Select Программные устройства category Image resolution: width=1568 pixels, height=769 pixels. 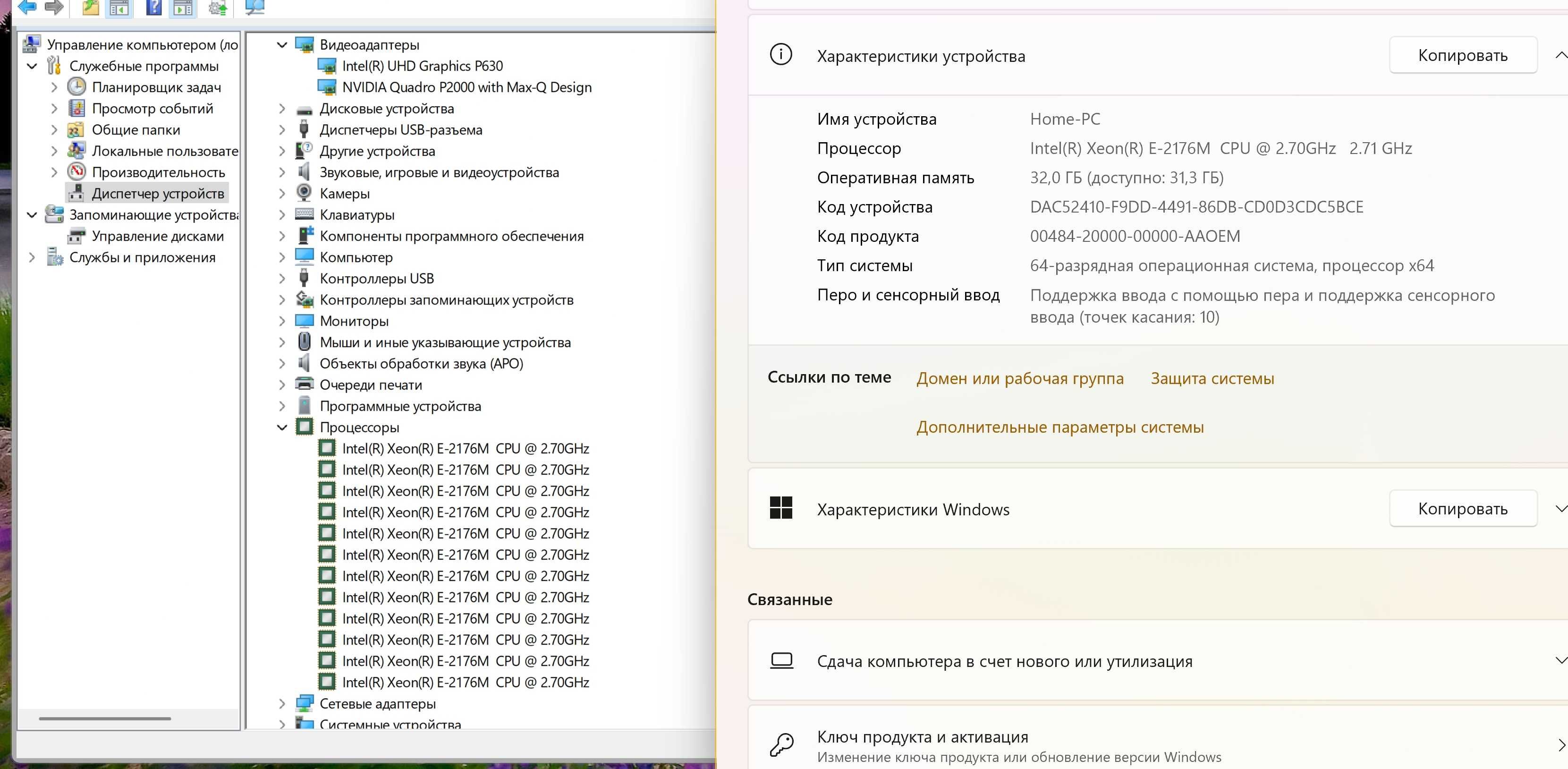(x=400, y=406)
